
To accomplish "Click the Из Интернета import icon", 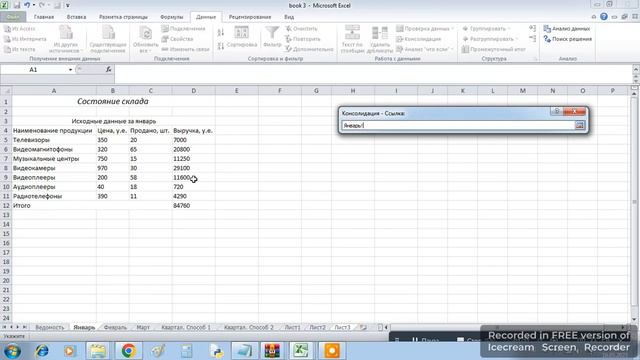I will [7, 39].
